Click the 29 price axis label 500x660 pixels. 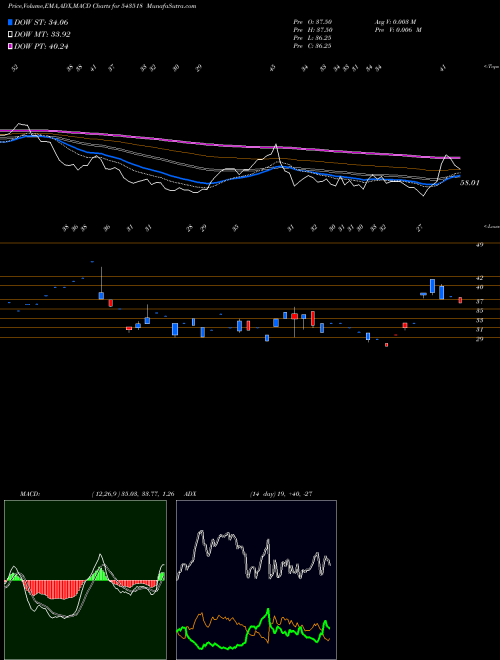(x=479, y=339)
